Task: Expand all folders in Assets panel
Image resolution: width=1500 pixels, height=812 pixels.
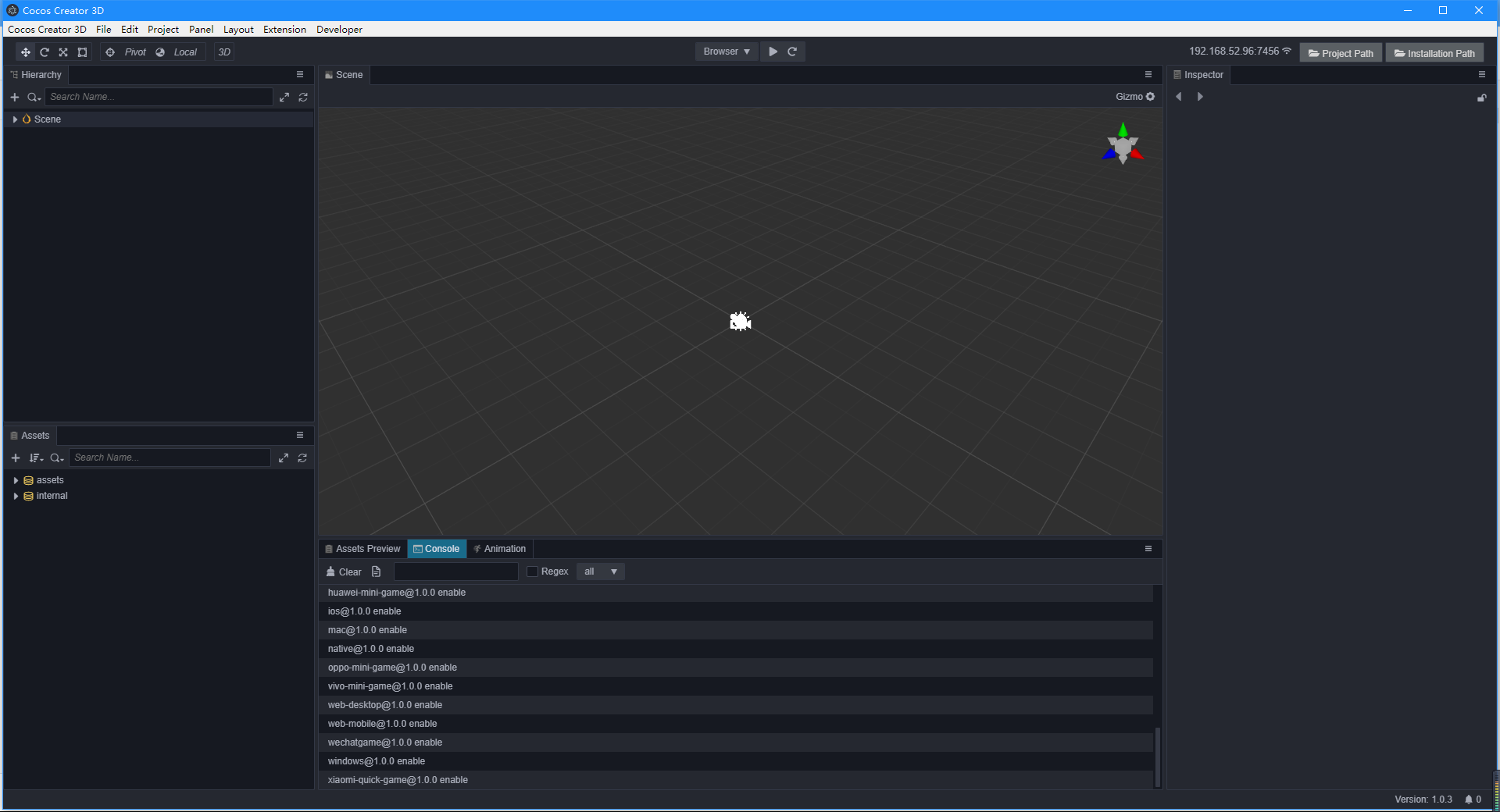Action: coord(284,458)
